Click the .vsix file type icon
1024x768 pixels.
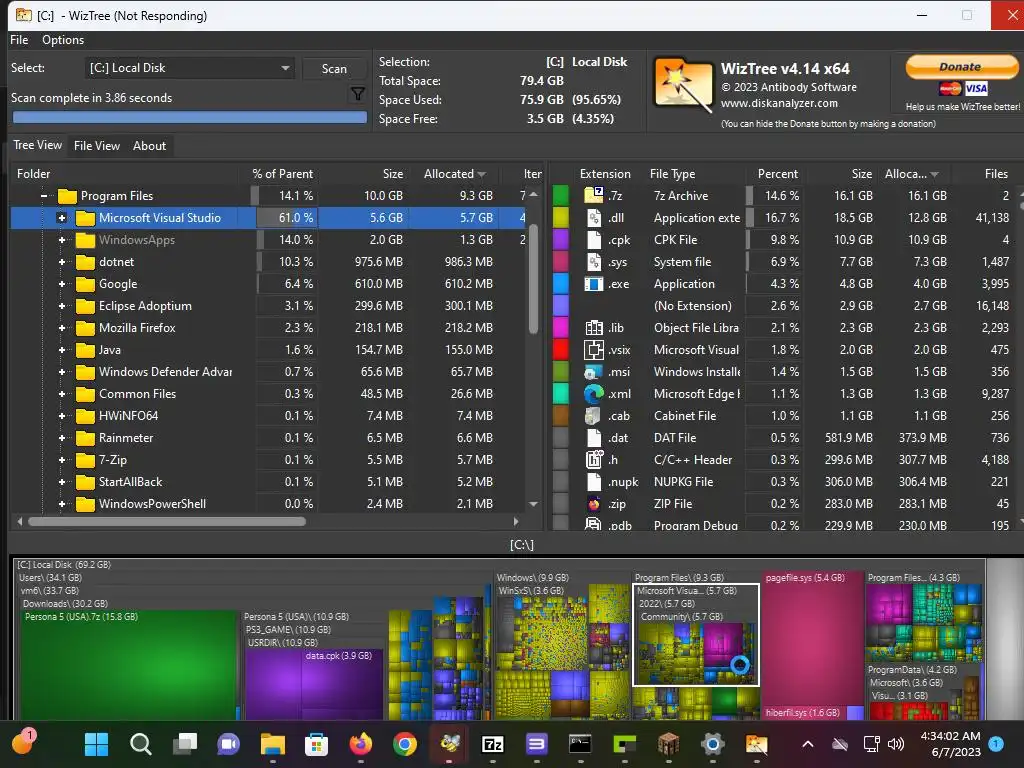tap(594, 350)
